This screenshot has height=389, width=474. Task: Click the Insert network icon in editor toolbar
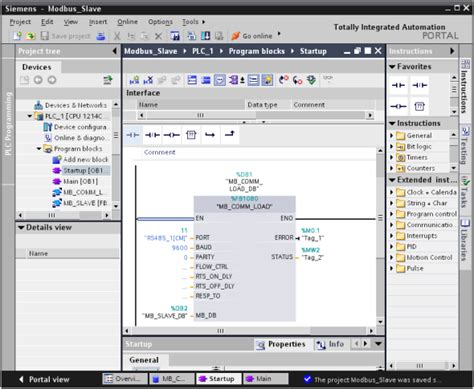click(x=134, y=80)
